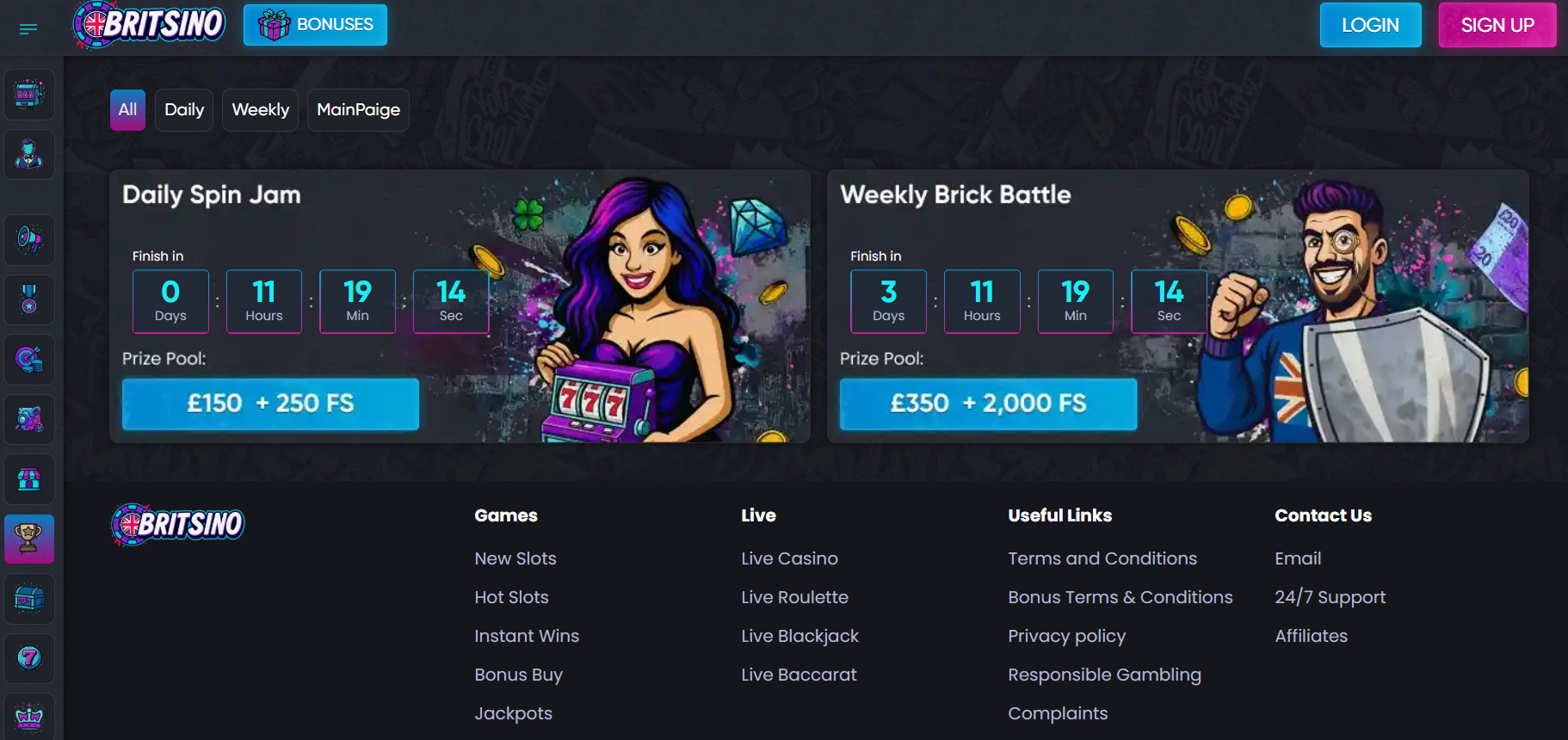Click the Britsino logo in header
The width and height of the screenshot is (1568, 740).
[150, 25]
